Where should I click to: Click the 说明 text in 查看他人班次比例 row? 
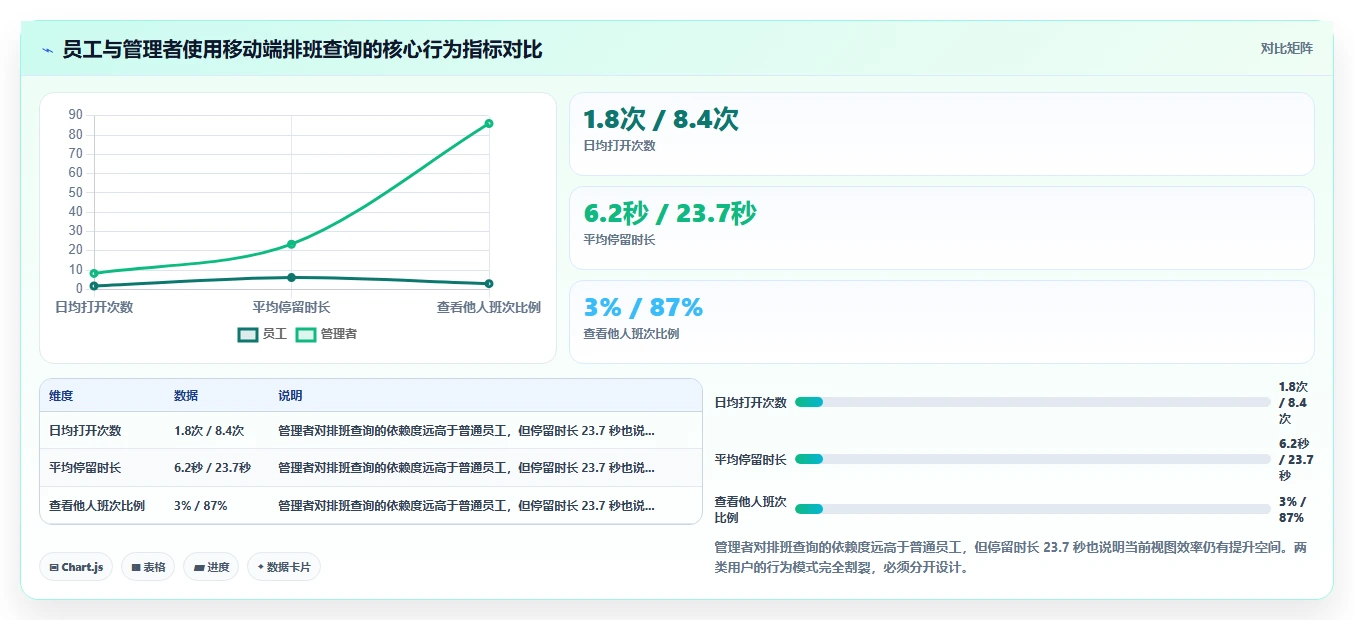click(466, 506)
